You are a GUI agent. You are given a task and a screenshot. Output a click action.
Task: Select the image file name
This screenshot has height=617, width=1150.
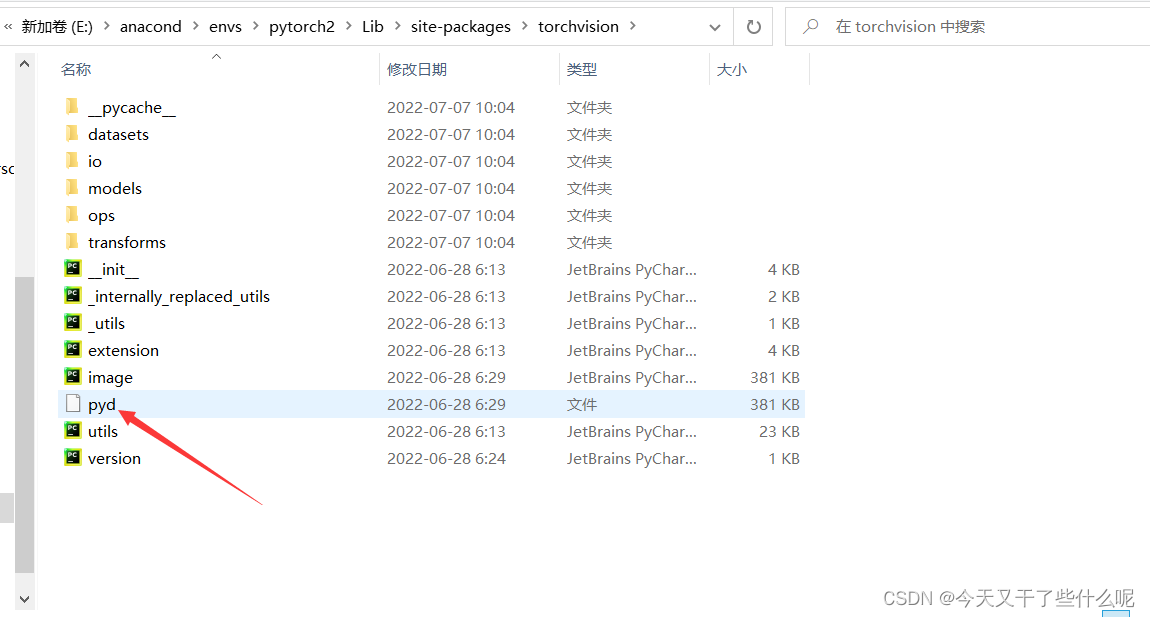110,378
